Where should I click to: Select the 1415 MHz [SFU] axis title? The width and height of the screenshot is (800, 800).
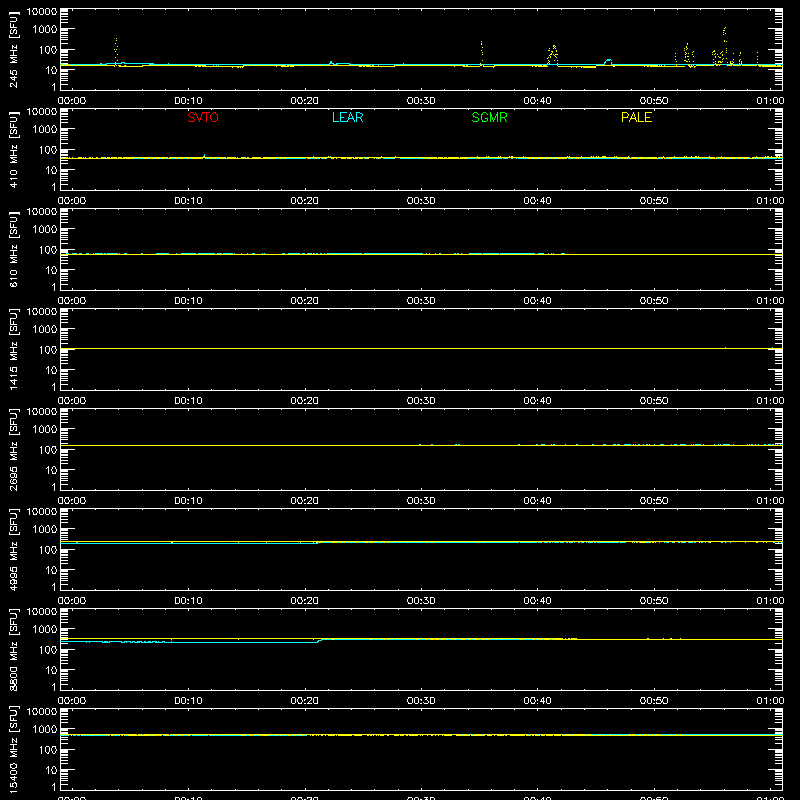click(14, 349)
